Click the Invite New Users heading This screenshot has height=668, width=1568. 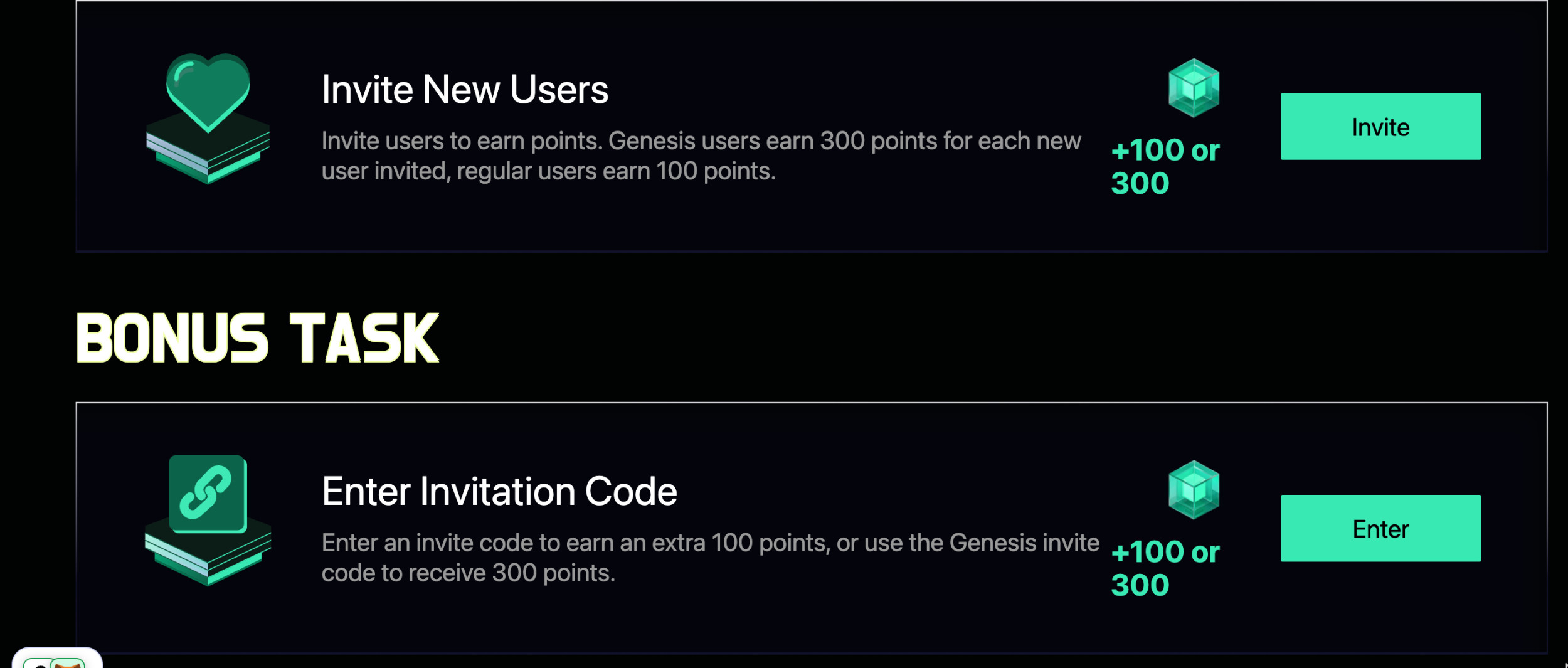coord(465,90)
